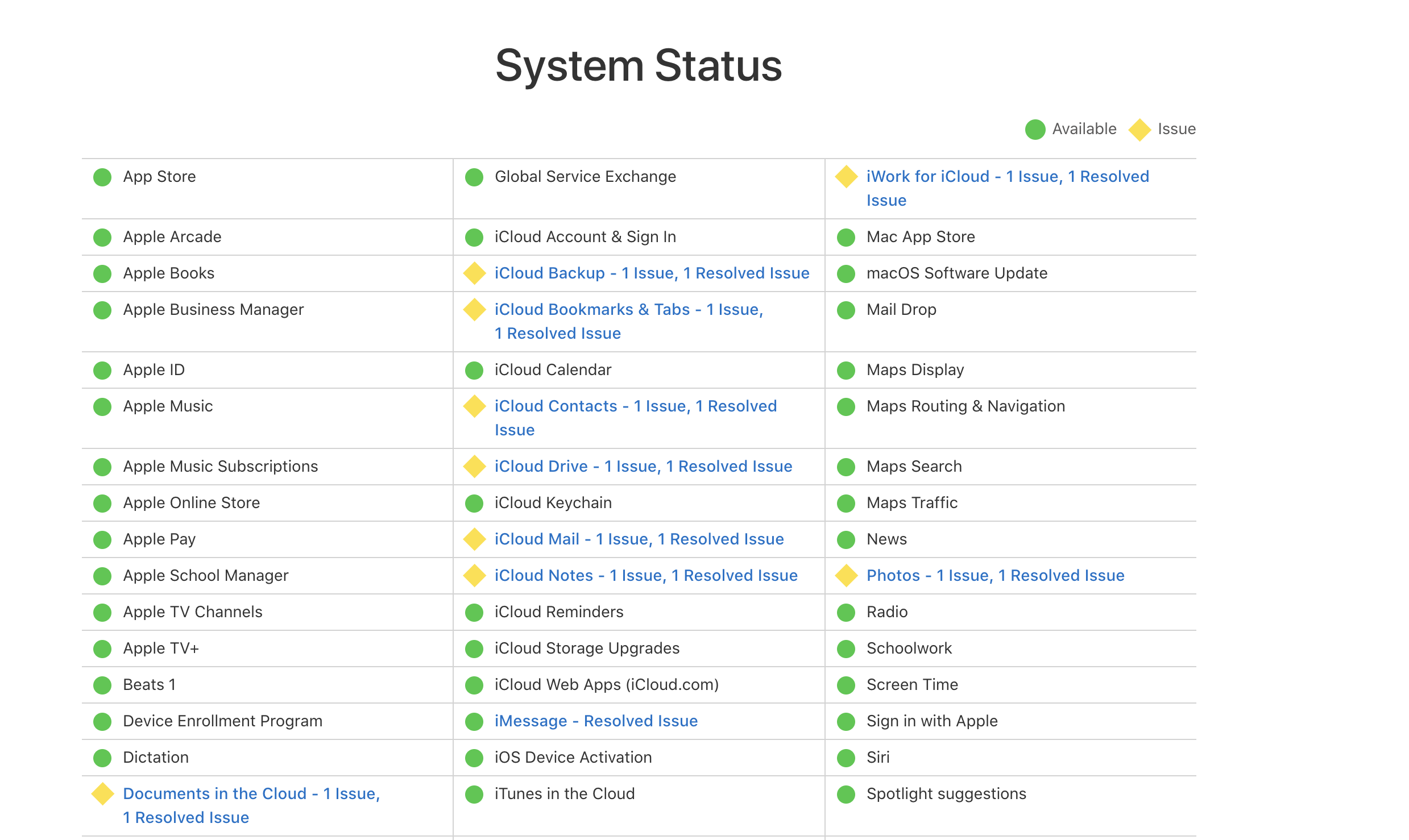The height and width of the screenshot is (840, 1409).
Task: Open the iCloud Backup issue link
Action: (652, 273)
